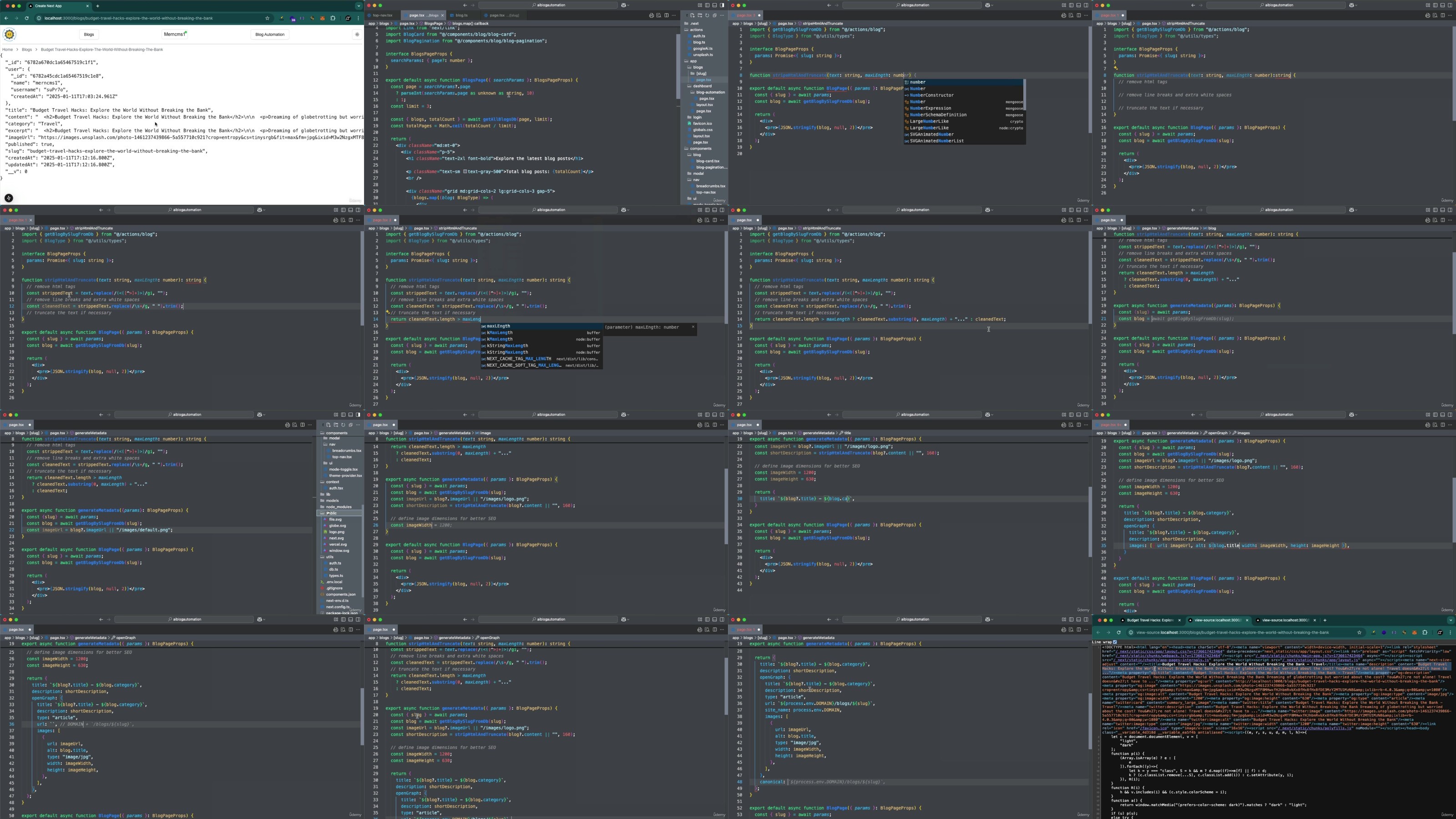
Task: Close the Budget Travel Hacks browser tab
Action: click(1180, 620)
